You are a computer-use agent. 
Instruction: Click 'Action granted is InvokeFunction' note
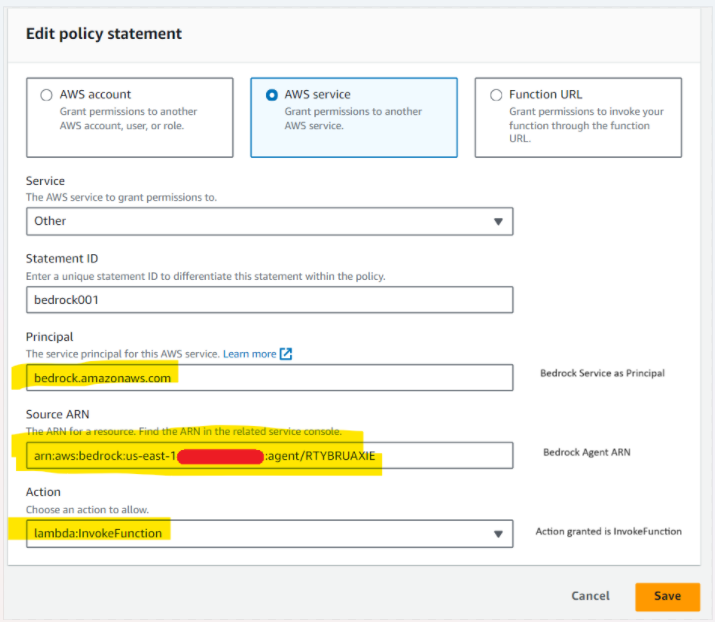pyautogui.click(x=608, y=531)
